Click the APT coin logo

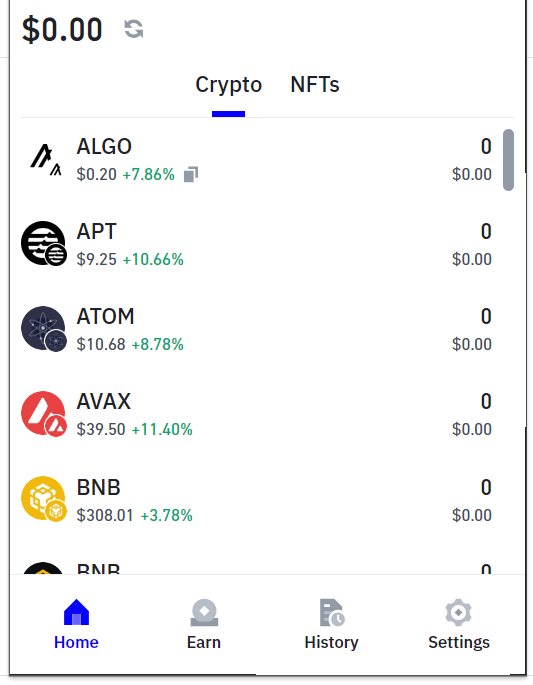(44, 243)
